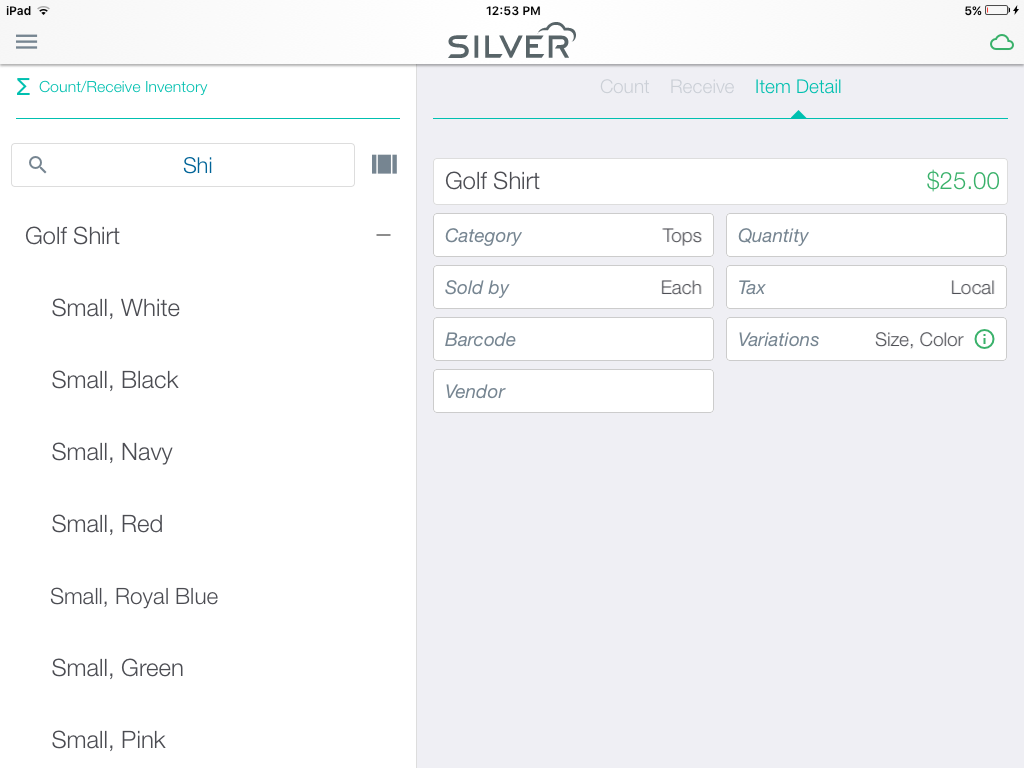Switch to the Count tab

click(624, 87)
